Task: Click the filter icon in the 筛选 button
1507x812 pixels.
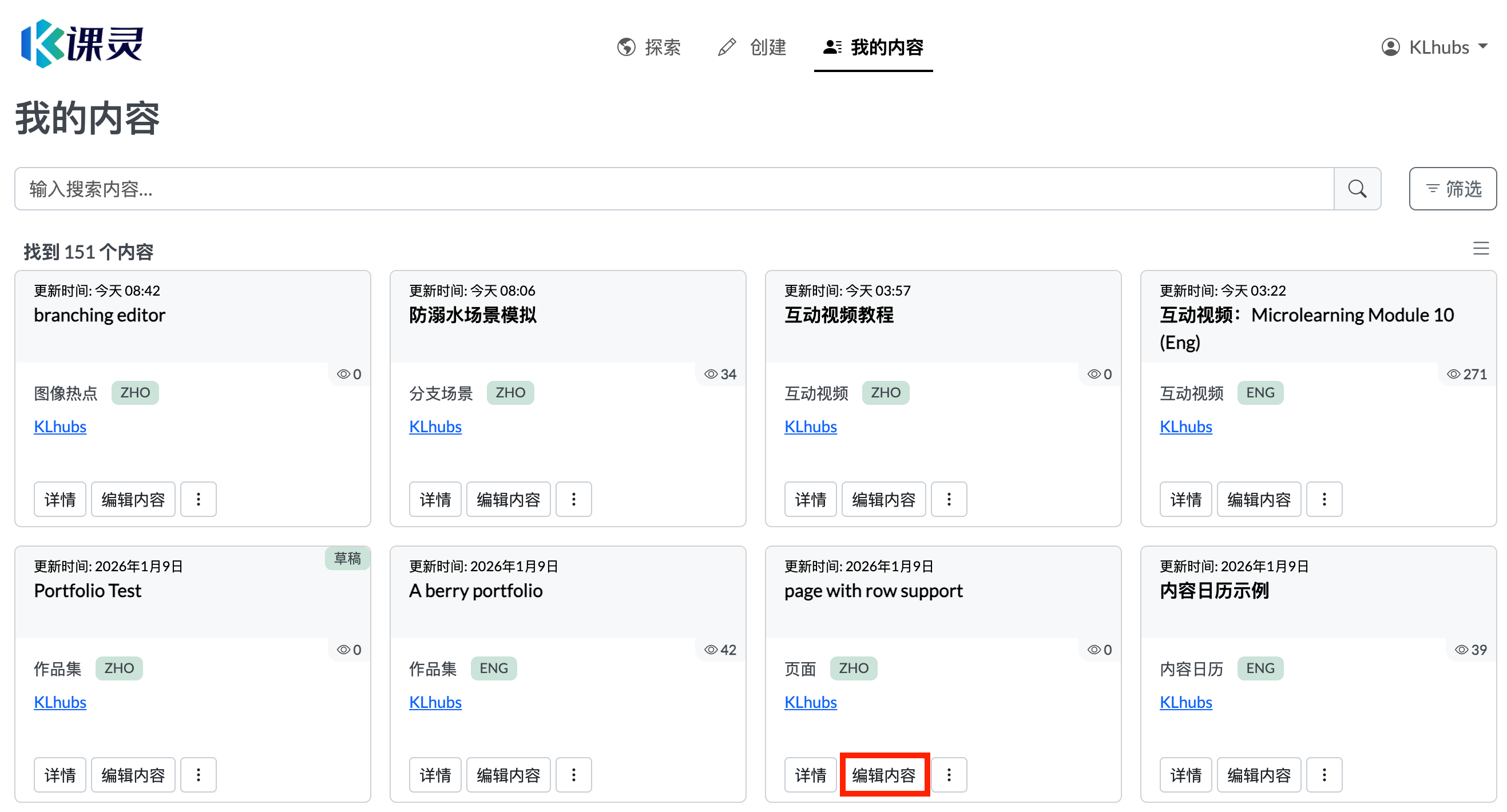Action: click(x=1432, y=188)
